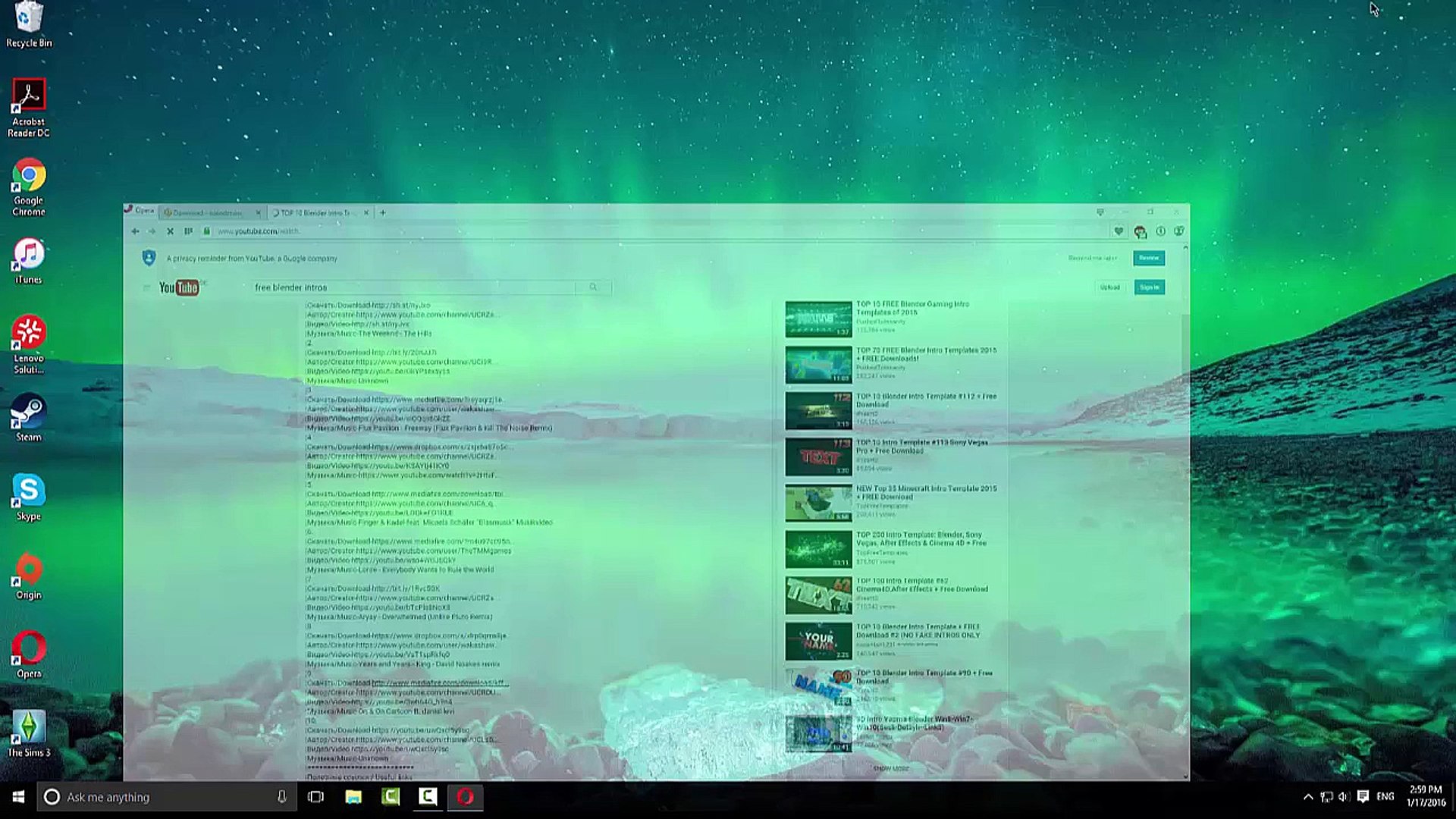This screenshot has width=1456, height=819.
Task: Open File Explorer from the taskbar
Action: click(353, 796)
